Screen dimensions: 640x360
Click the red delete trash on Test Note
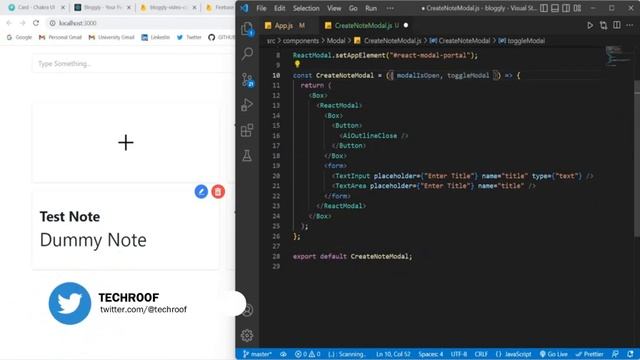pos(218,191)
